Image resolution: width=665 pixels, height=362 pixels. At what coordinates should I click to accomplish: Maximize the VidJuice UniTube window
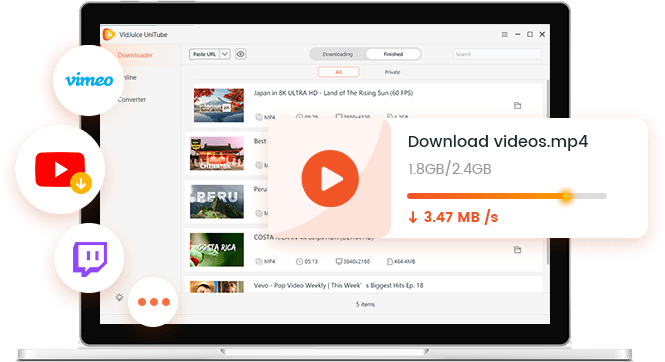tap(530, 34)
